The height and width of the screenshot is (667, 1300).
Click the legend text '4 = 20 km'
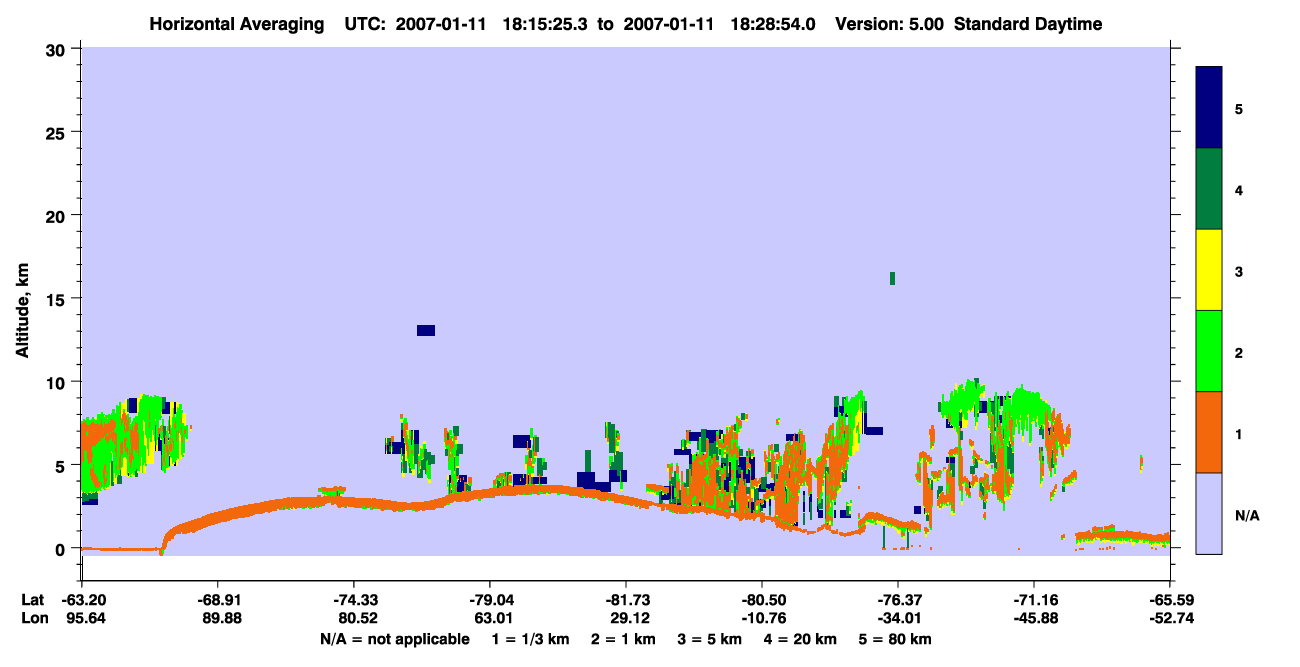tap(802, 639)
